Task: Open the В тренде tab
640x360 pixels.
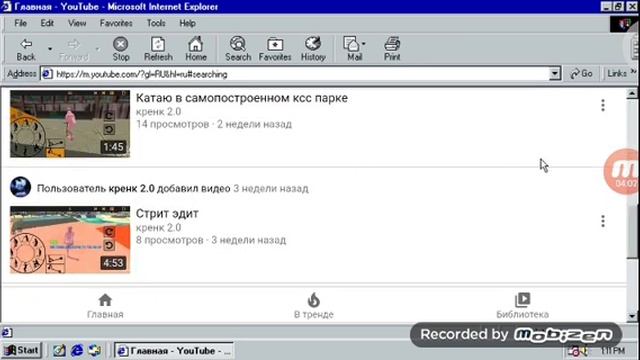Action: click(313, 306)
